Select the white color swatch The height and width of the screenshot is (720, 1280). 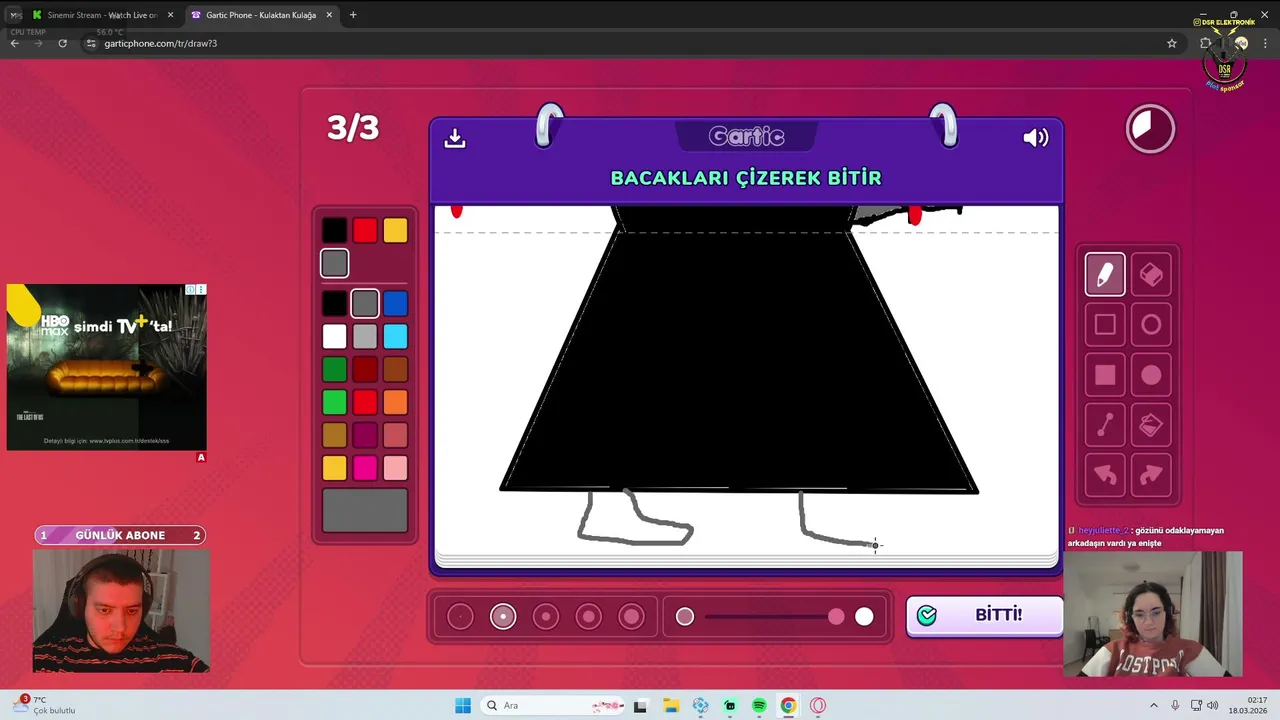335,336
